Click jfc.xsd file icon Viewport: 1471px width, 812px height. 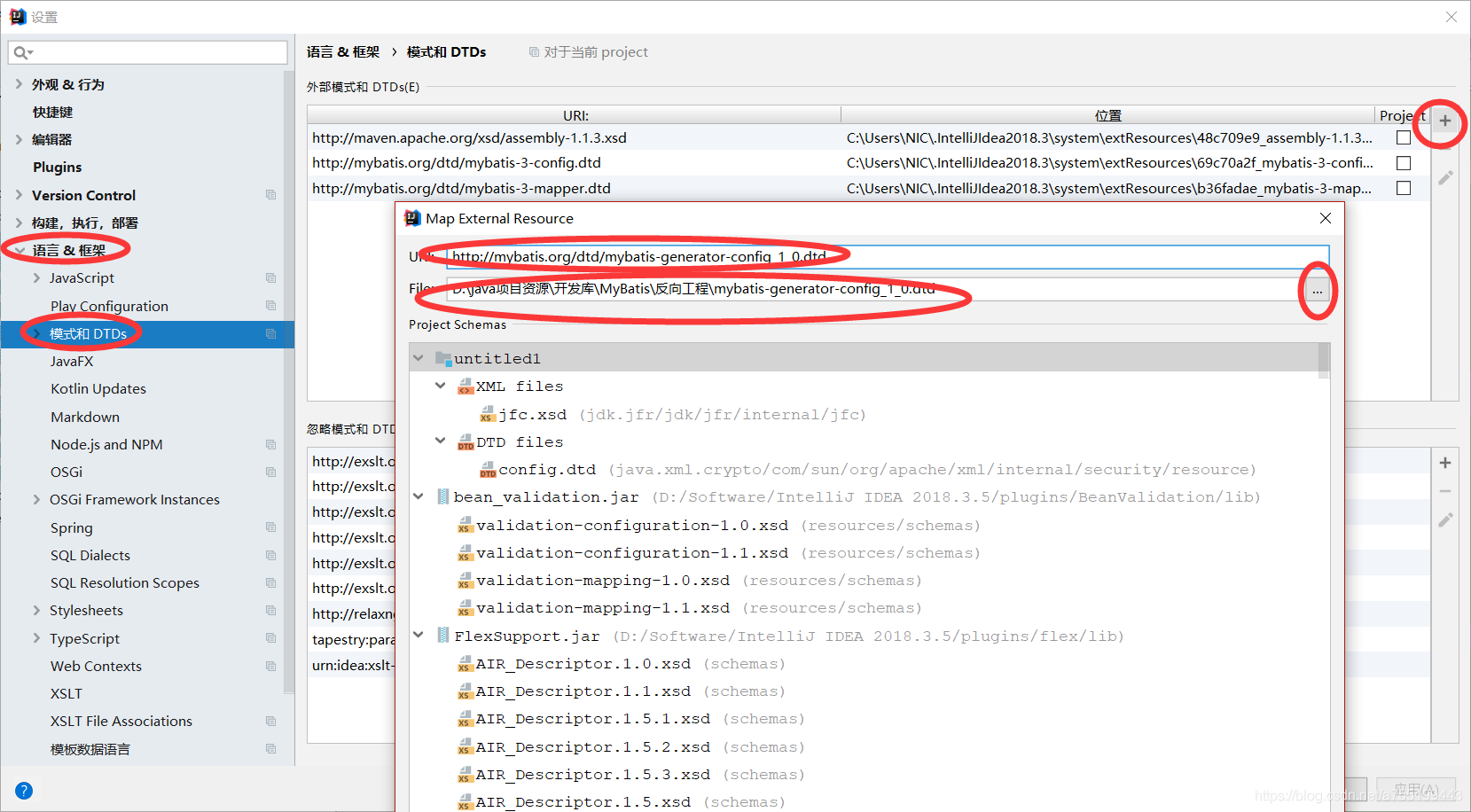pyautogui.click(x=488, y=414)
